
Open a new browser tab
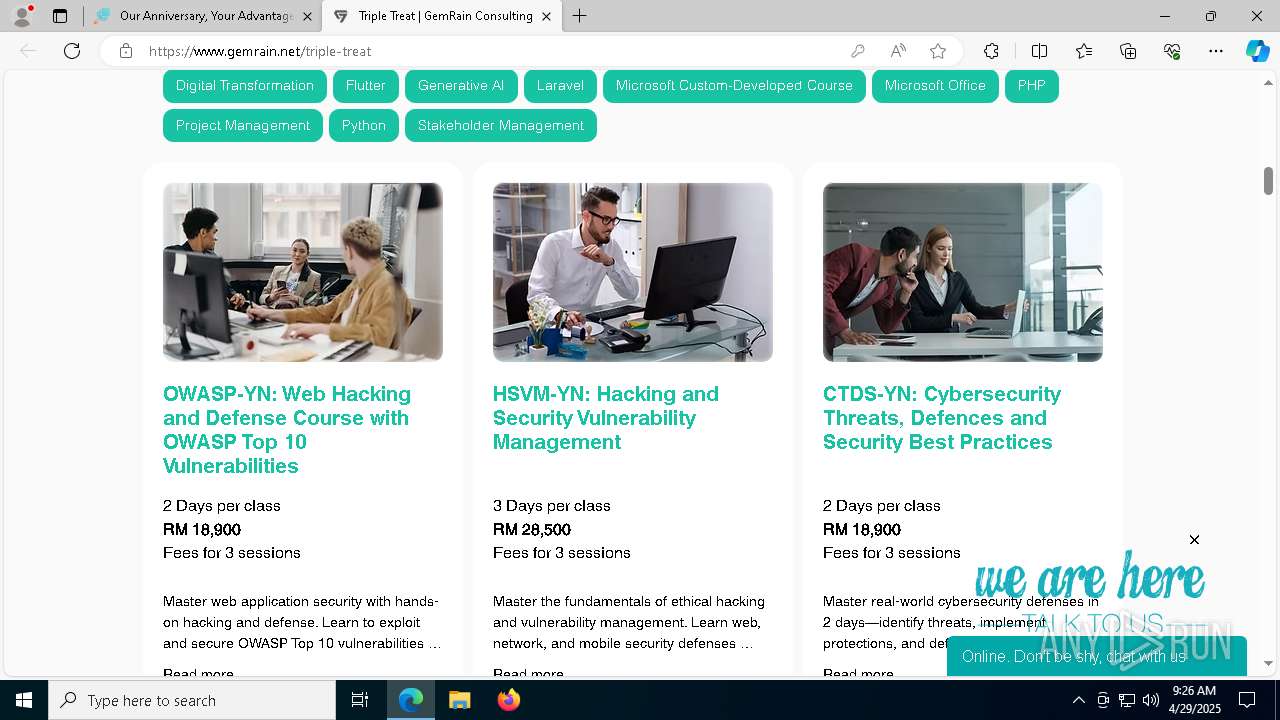(580, 16)
